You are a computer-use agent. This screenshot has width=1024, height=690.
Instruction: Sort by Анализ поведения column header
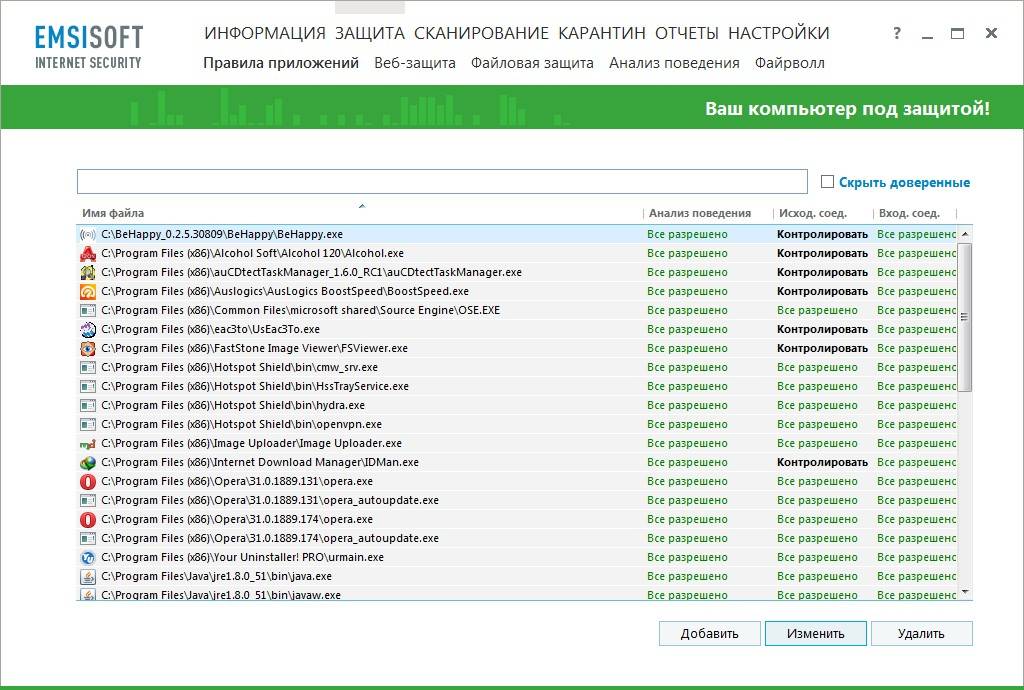(x=699, y=213)
